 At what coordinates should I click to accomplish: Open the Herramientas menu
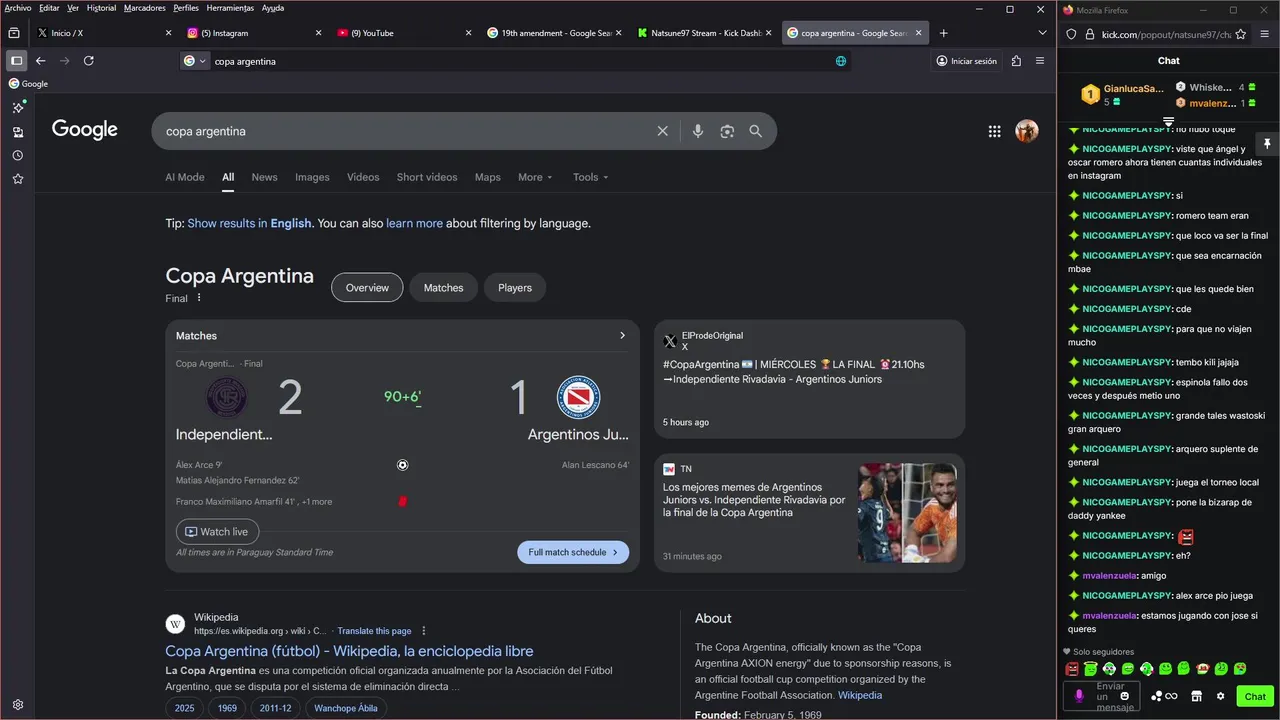click(231, 8)
